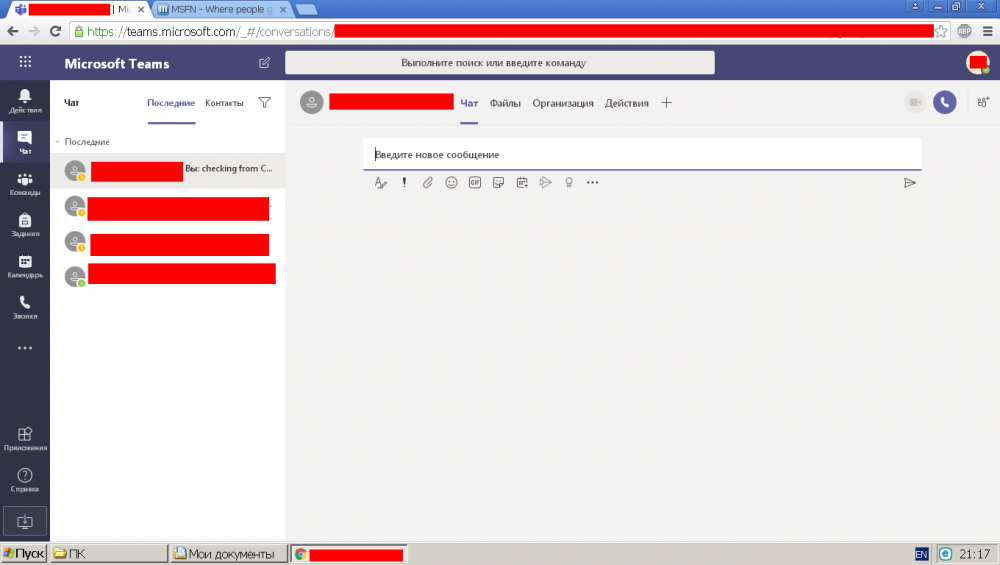Click the browser address bar
The height and width of the screenshot is (565, 1000).
click(510, 31)
